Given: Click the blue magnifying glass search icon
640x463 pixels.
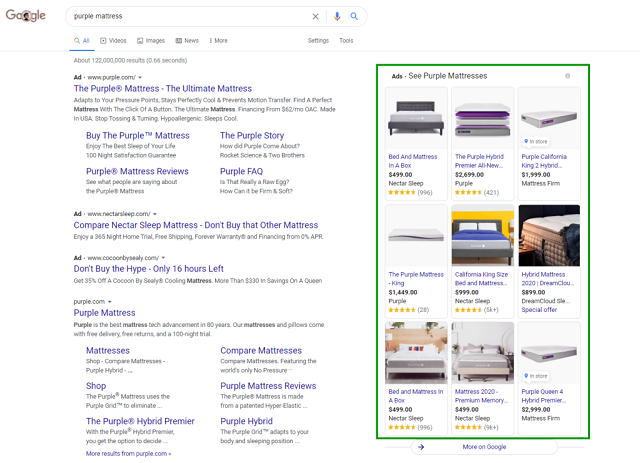Looking at the screenshot, I should (x=354, y=17).
